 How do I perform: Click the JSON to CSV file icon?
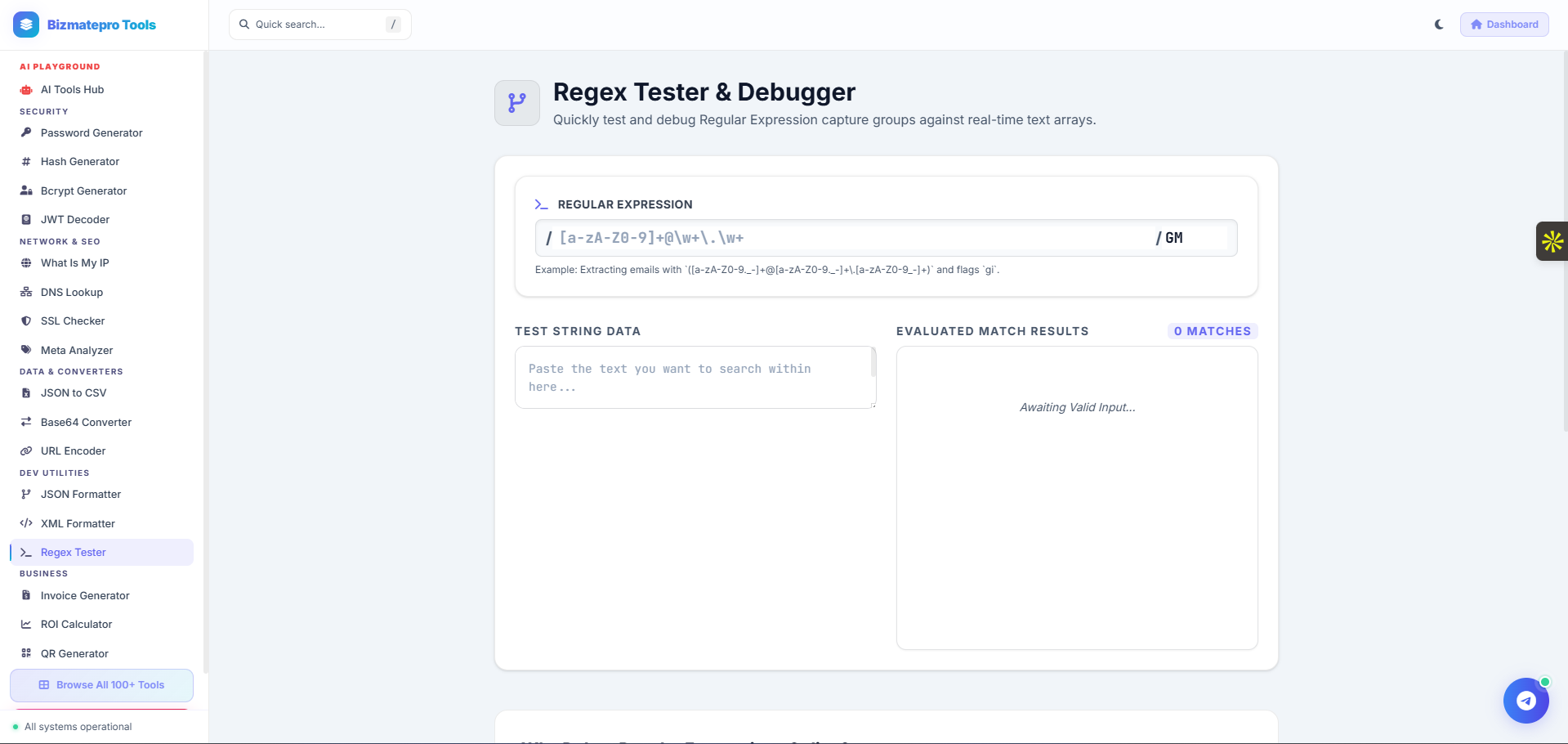pos(26,393)
